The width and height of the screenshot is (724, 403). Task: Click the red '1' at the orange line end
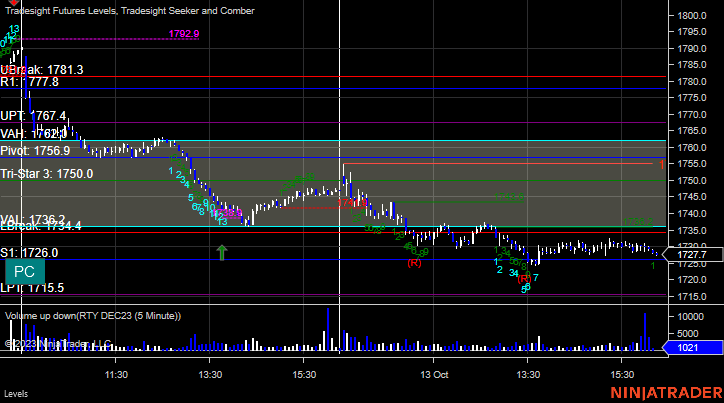click(661, 164)
